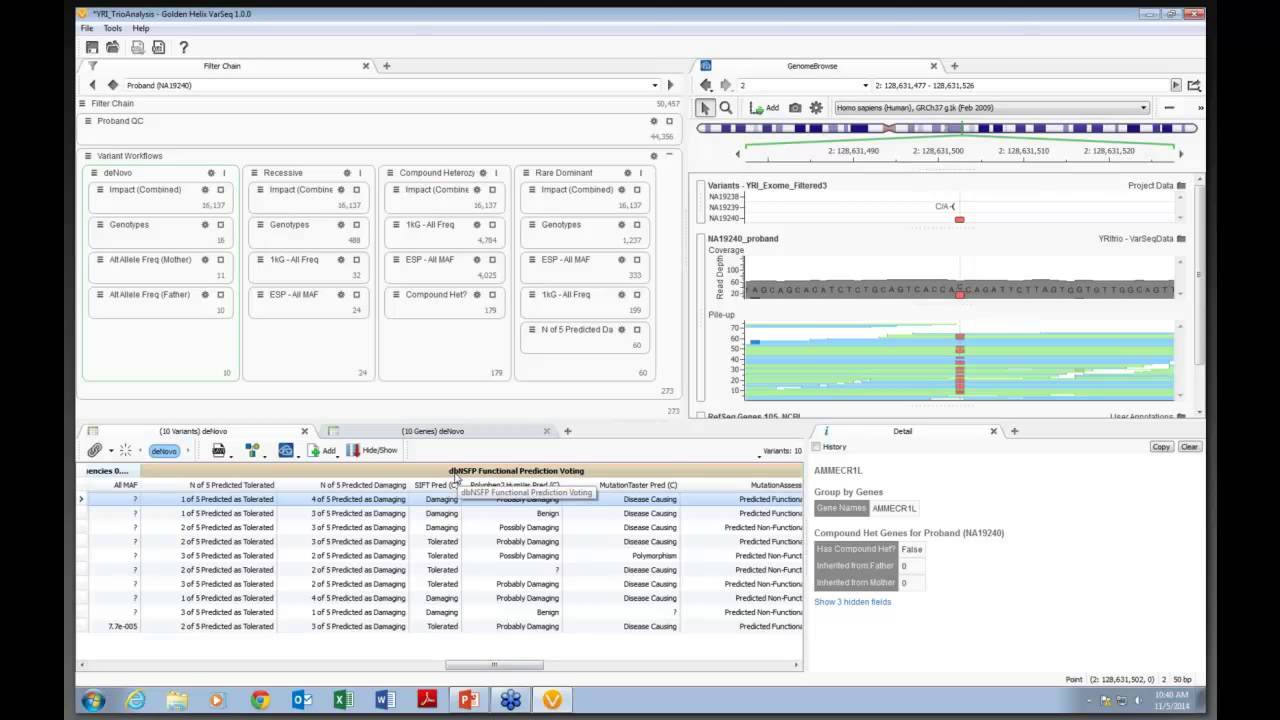The height and width of the screenshot is (720, 1280).
Task: Click the go-to-location play button
Action: point(1176,85)
